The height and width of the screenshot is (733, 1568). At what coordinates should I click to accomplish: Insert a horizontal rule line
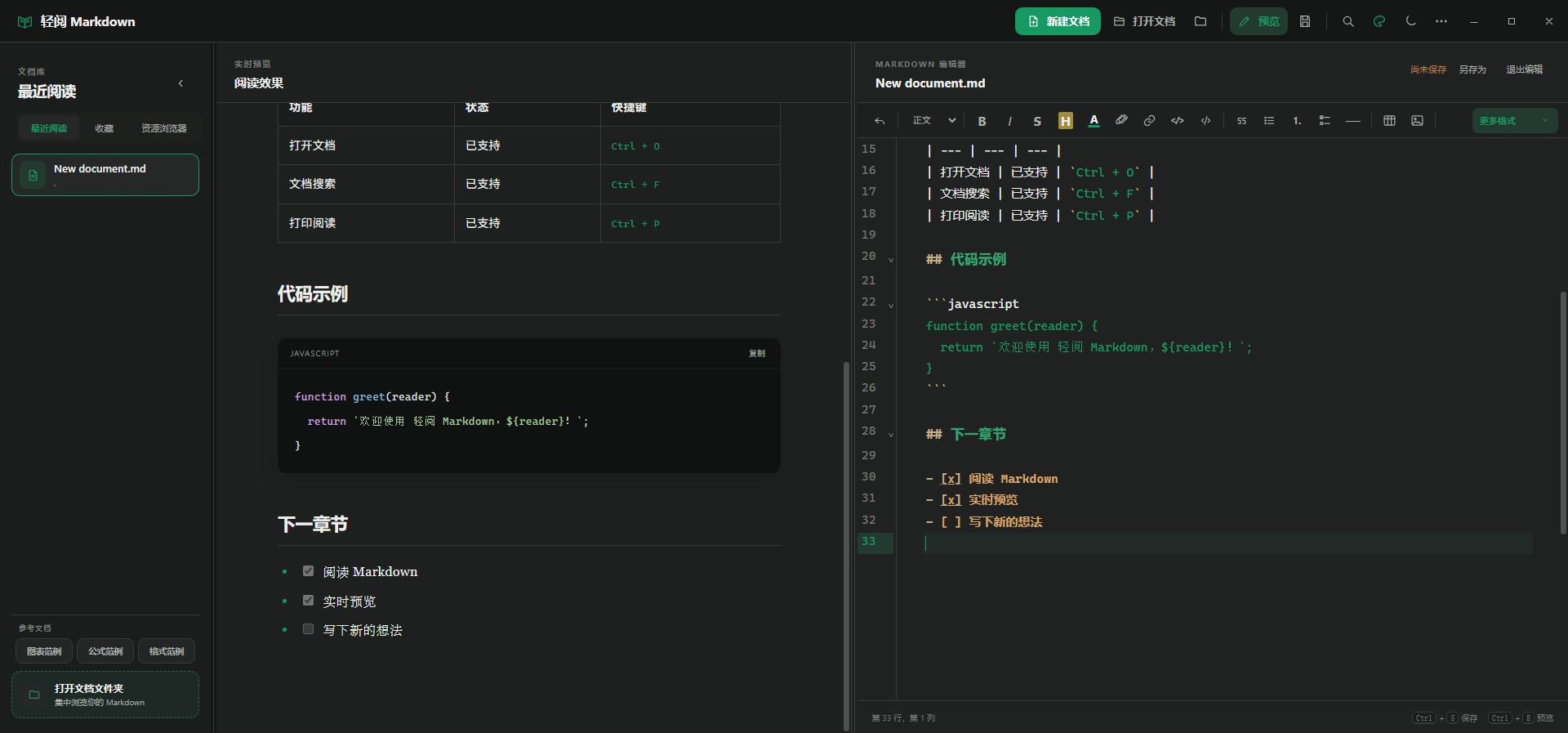click(x=1353, y=121)
